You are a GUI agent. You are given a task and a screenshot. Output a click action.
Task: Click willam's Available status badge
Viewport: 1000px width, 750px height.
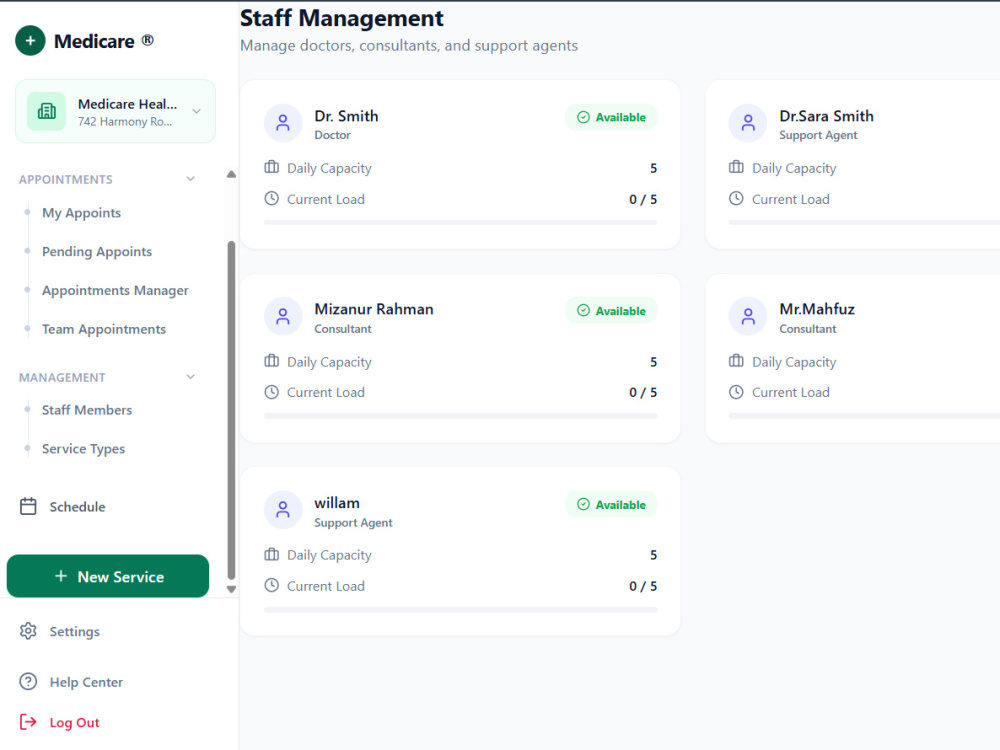[611, 504]
